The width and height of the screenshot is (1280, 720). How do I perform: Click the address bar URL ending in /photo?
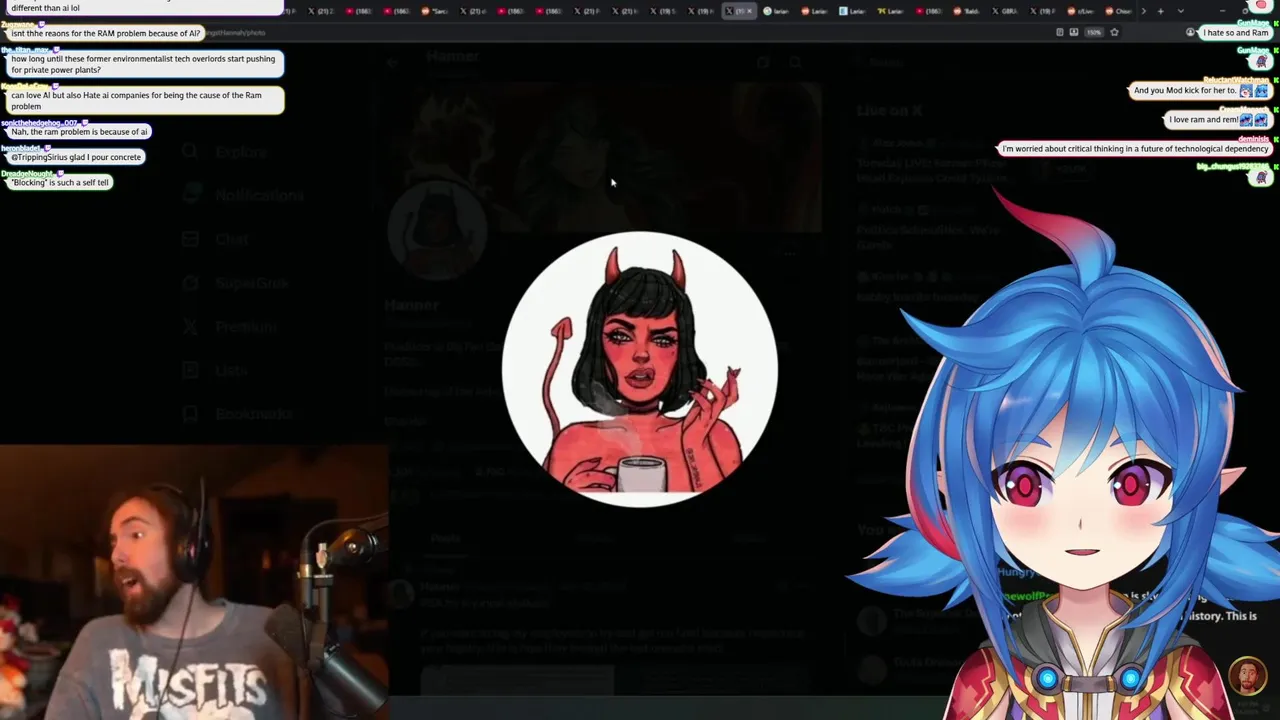[236, 32]
